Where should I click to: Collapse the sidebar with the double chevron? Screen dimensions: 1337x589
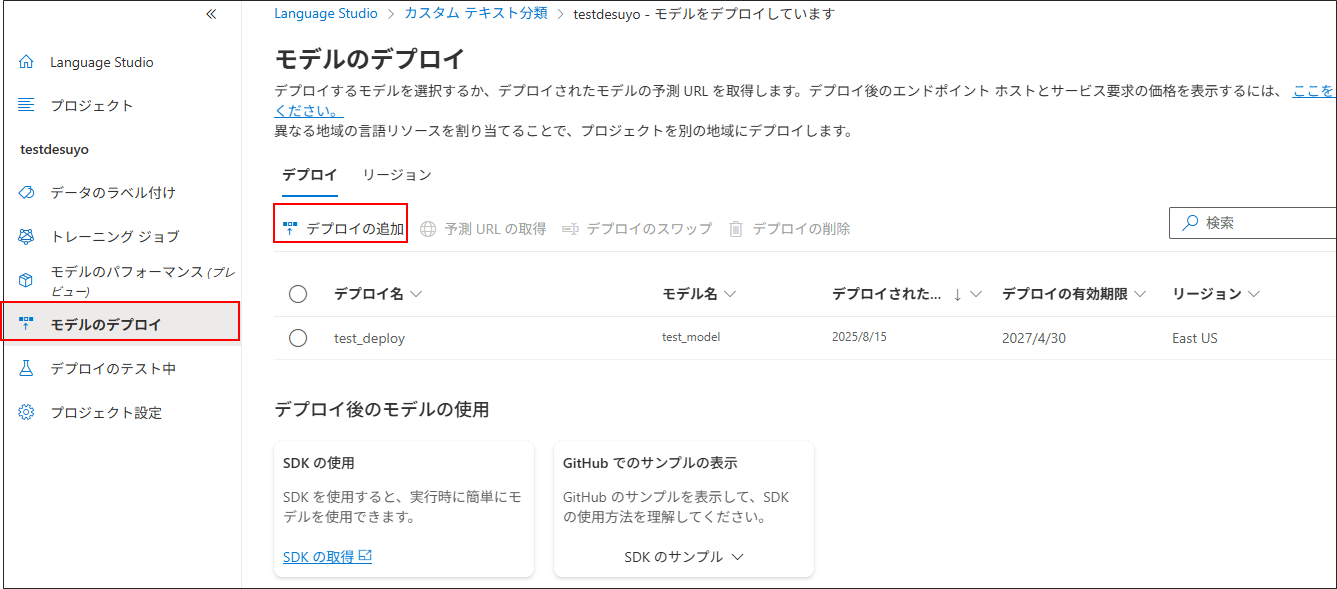[211, 14]
